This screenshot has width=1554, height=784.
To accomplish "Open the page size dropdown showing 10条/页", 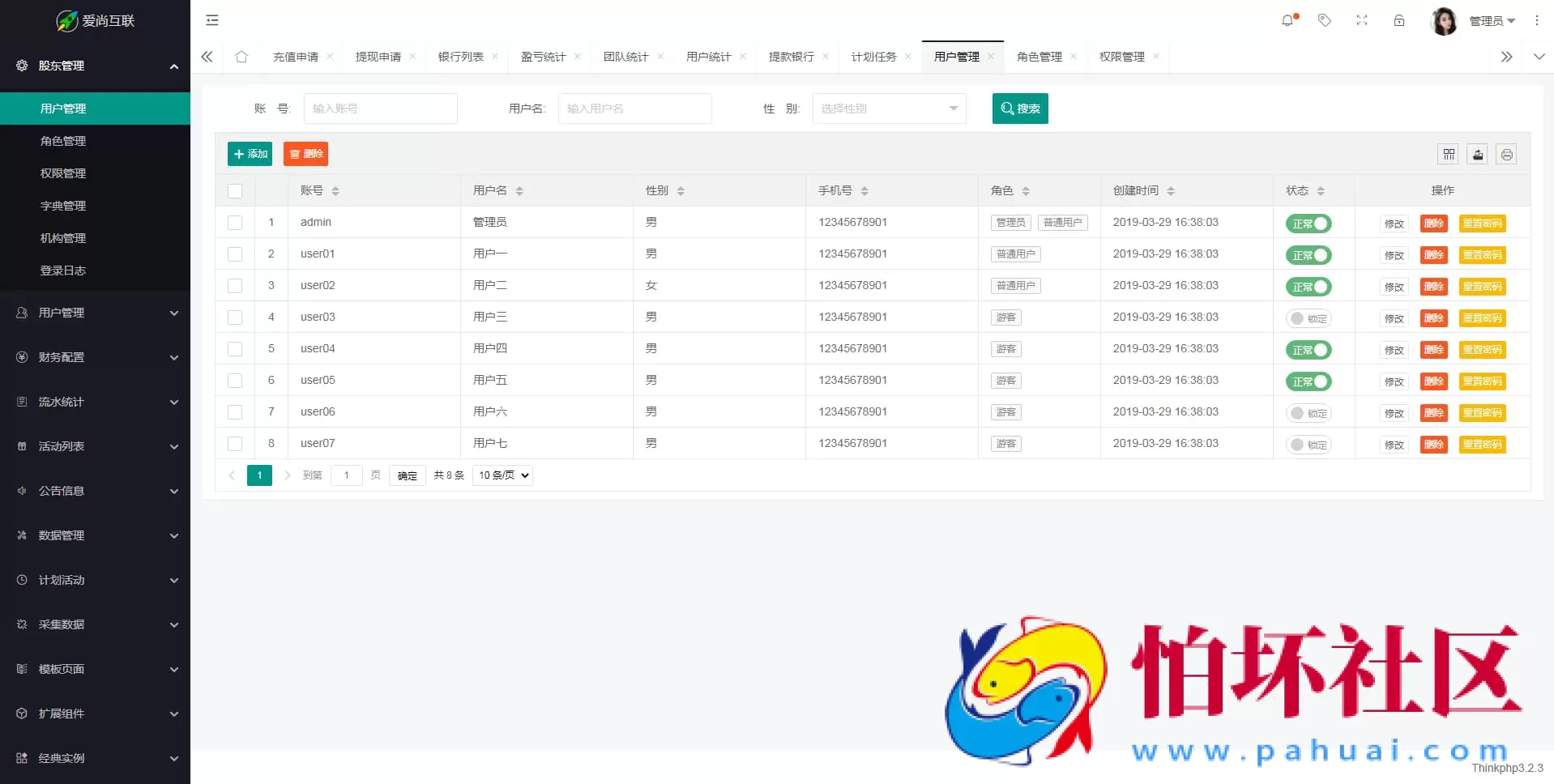I will tap(502, 475).
